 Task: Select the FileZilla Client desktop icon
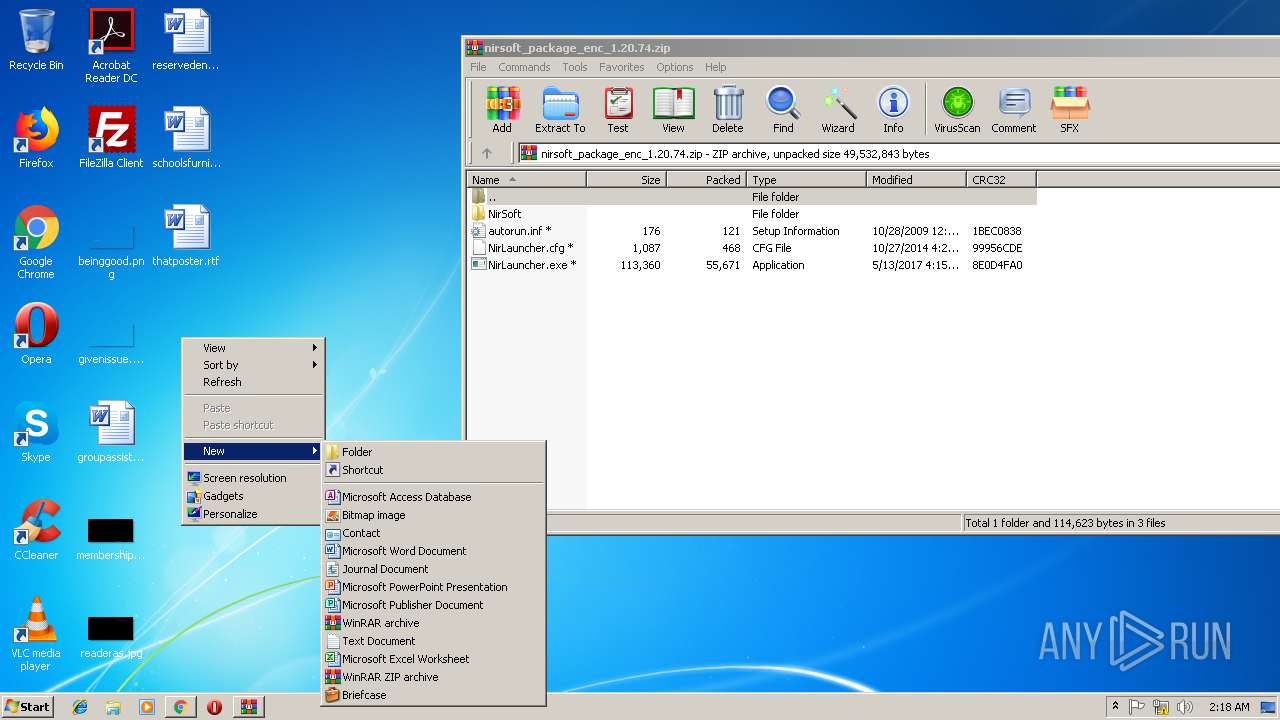(x=111, y=138)
